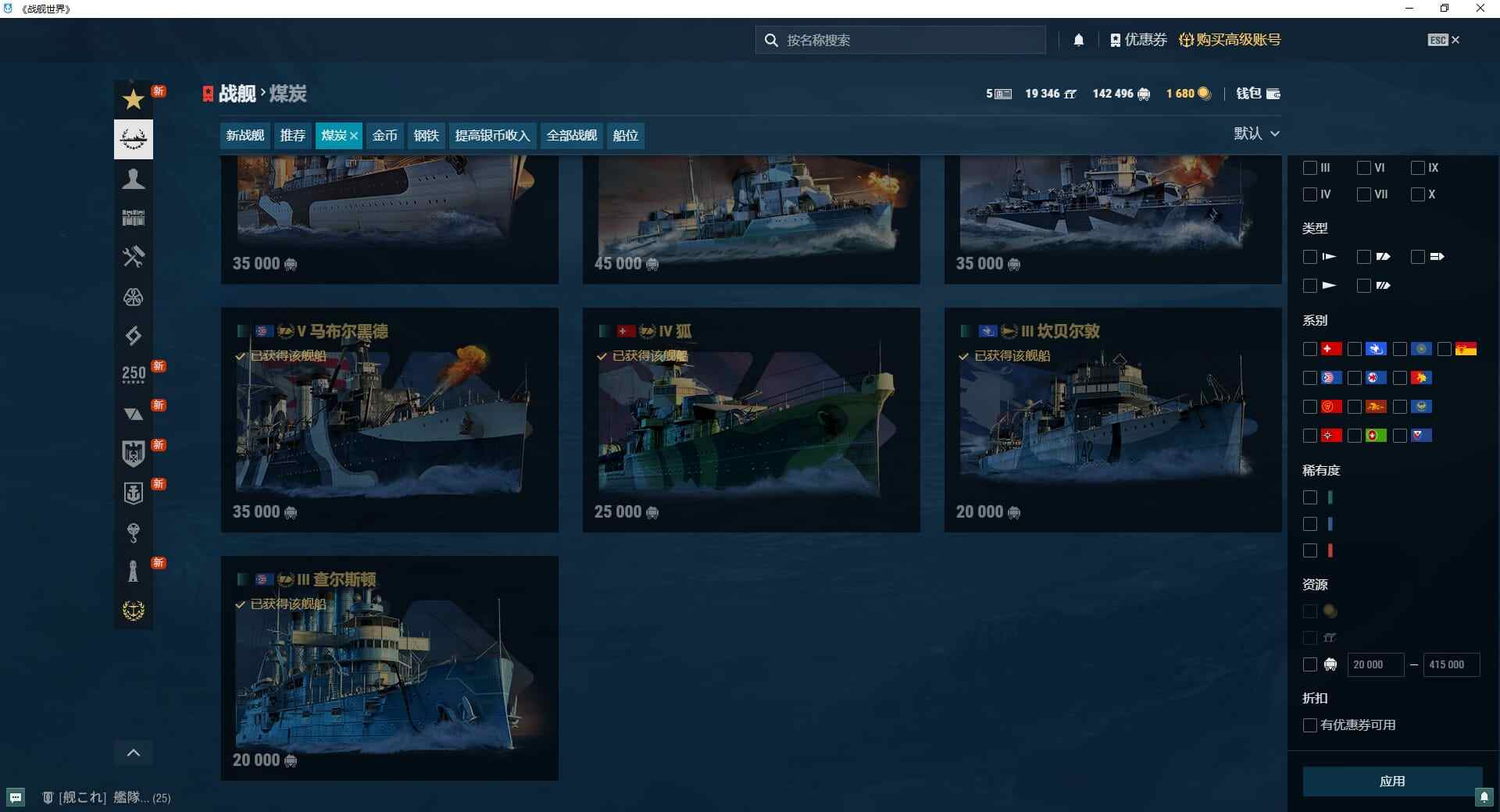Remove the 煤炭 filter tag via its X
1500x812 pixels.
point(354,135)
